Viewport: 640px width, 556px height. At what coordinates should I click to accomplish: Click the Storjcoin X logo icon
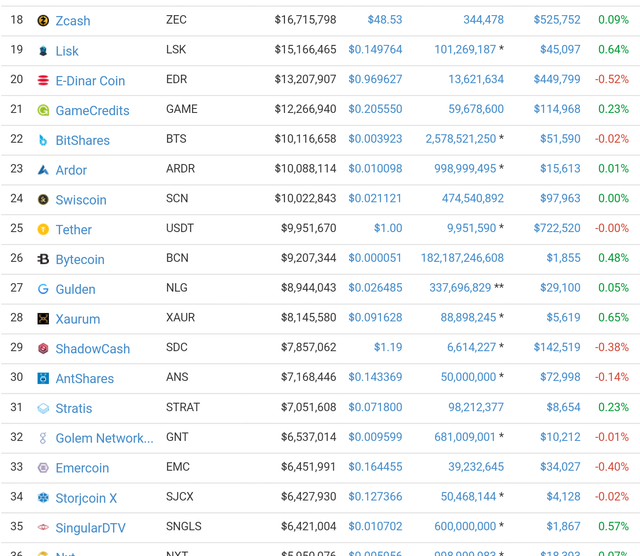43,498
